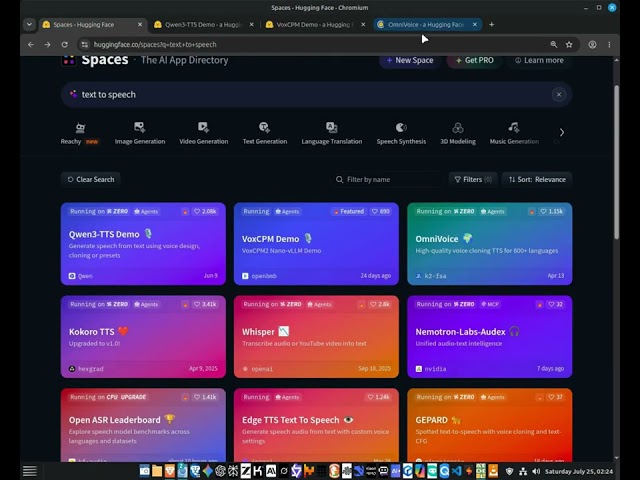Open the Chromium three-dot menu

tap(609, 44)
